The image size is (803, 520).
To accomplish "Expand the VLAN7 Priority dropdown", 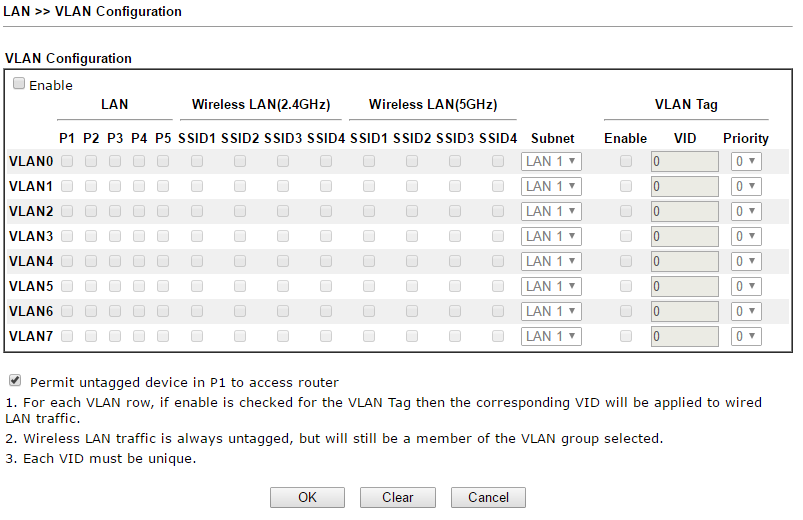I will coord(746,336).
